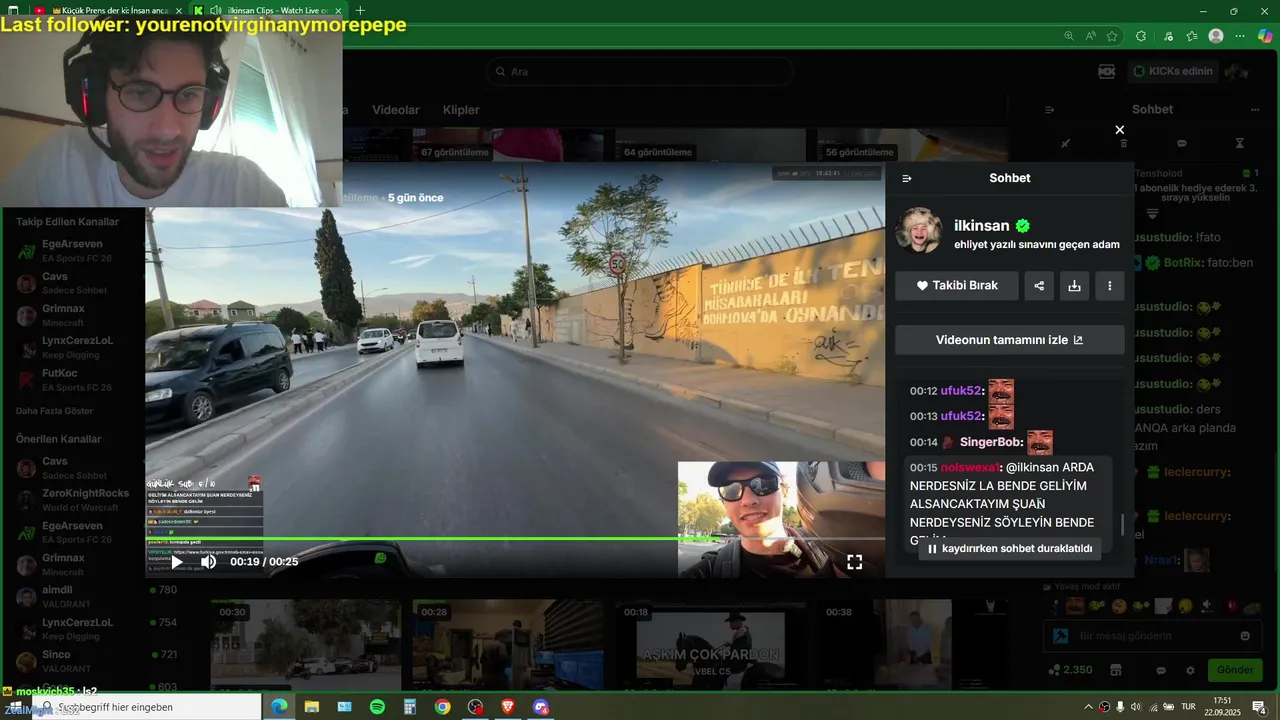Open the 00:28 clip thumbnail

507,645
